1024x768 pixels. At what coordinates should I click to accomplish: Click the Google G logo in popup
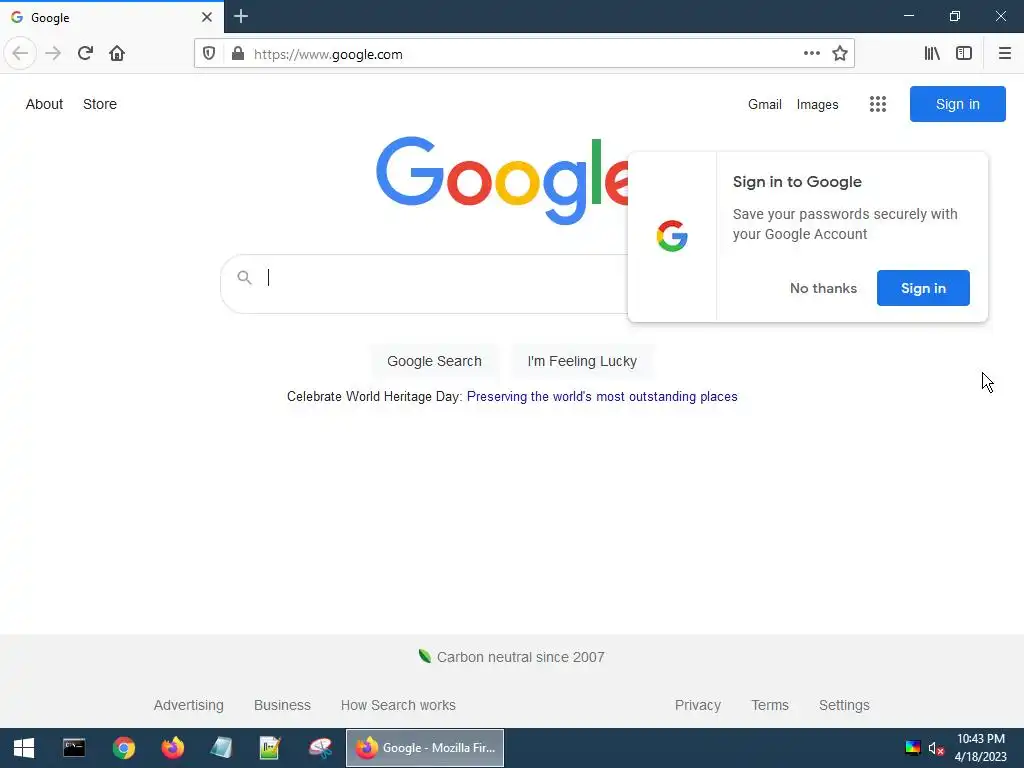pyautogui.click(x=672, y=236)
